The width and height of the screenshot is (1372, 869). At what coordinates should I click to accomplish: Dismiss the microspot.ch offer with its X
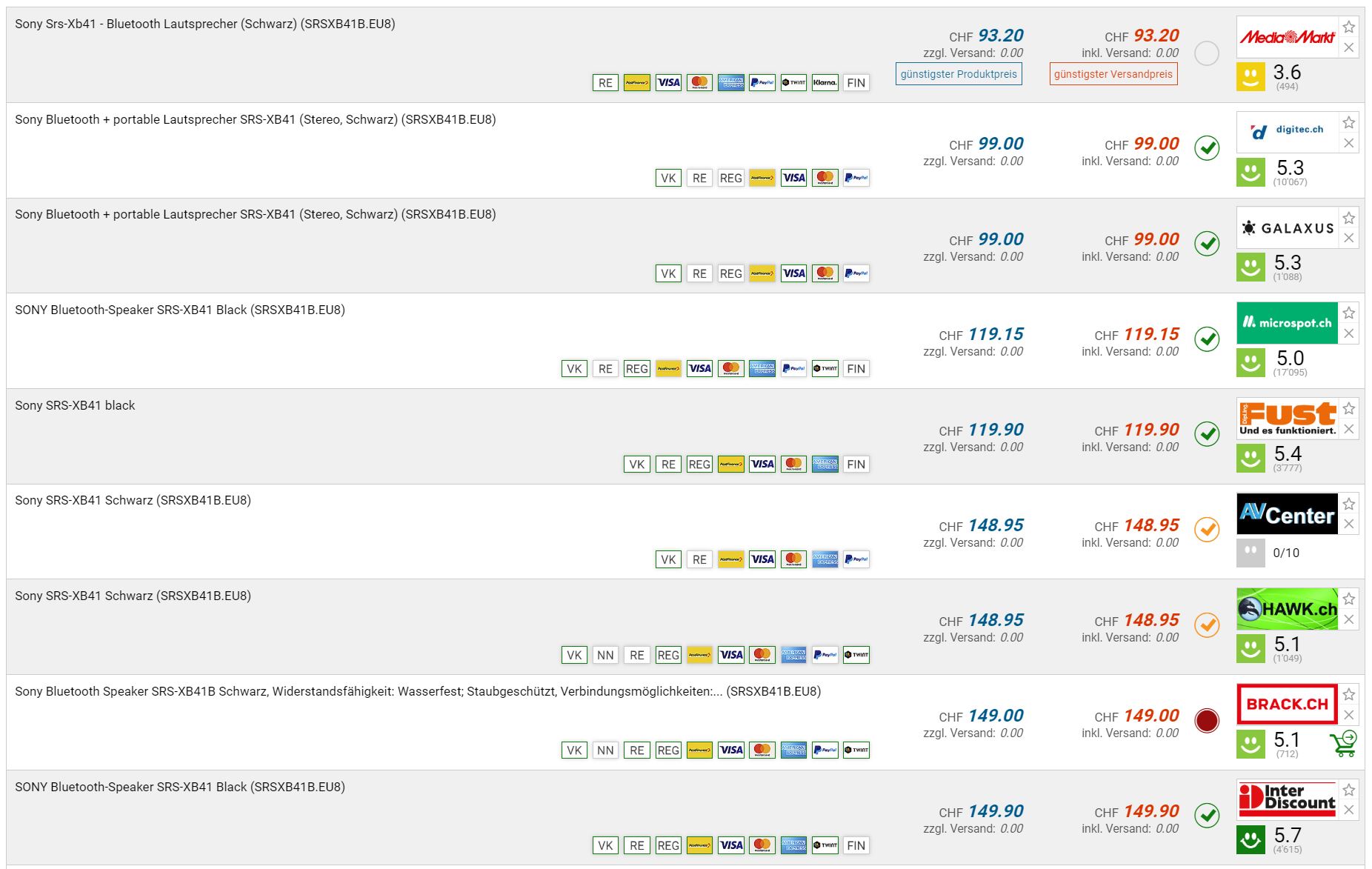click(1349, 333)
